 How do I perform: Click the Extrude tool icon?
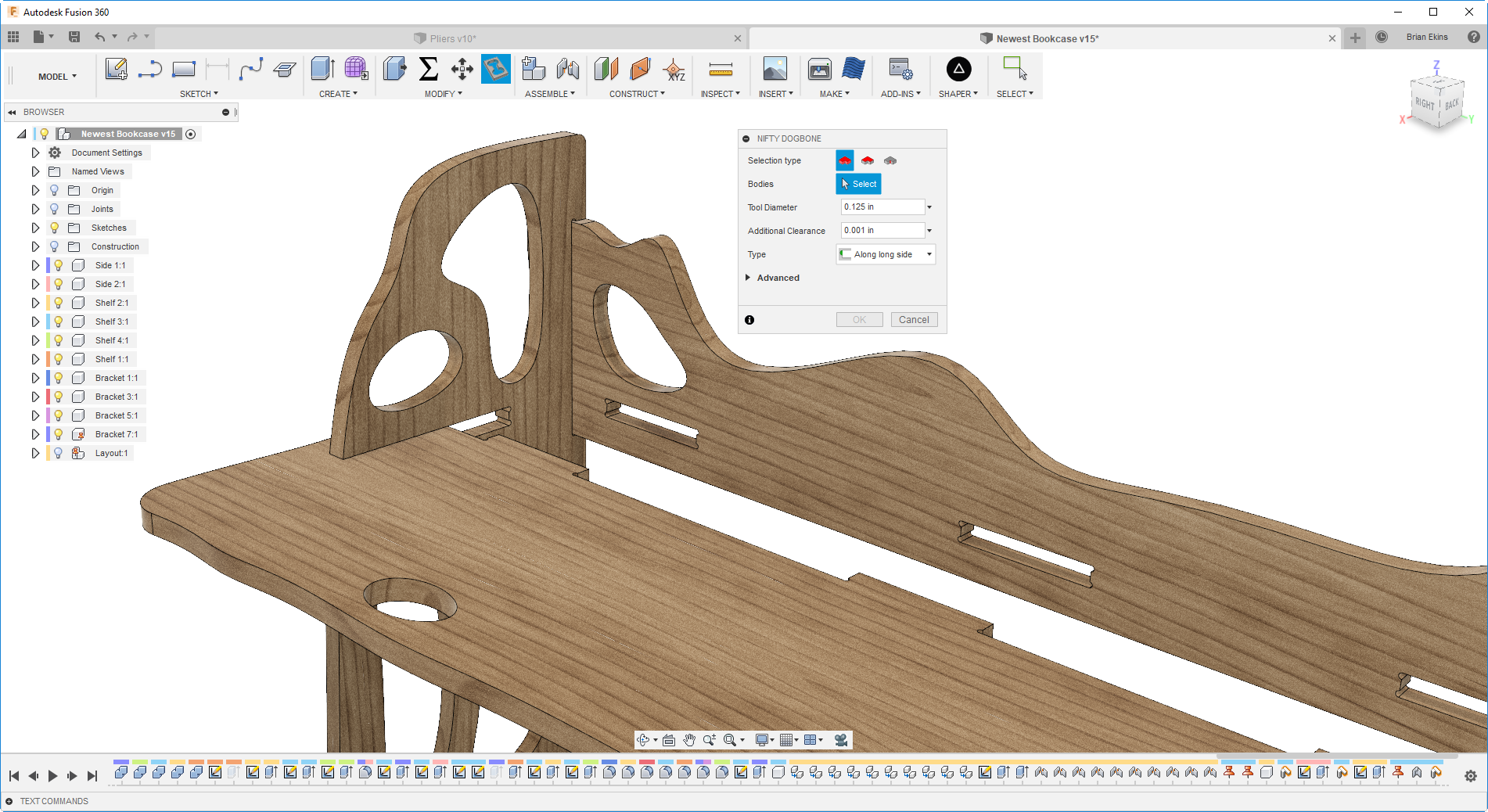pyautogui.click(x=322, y=70)
